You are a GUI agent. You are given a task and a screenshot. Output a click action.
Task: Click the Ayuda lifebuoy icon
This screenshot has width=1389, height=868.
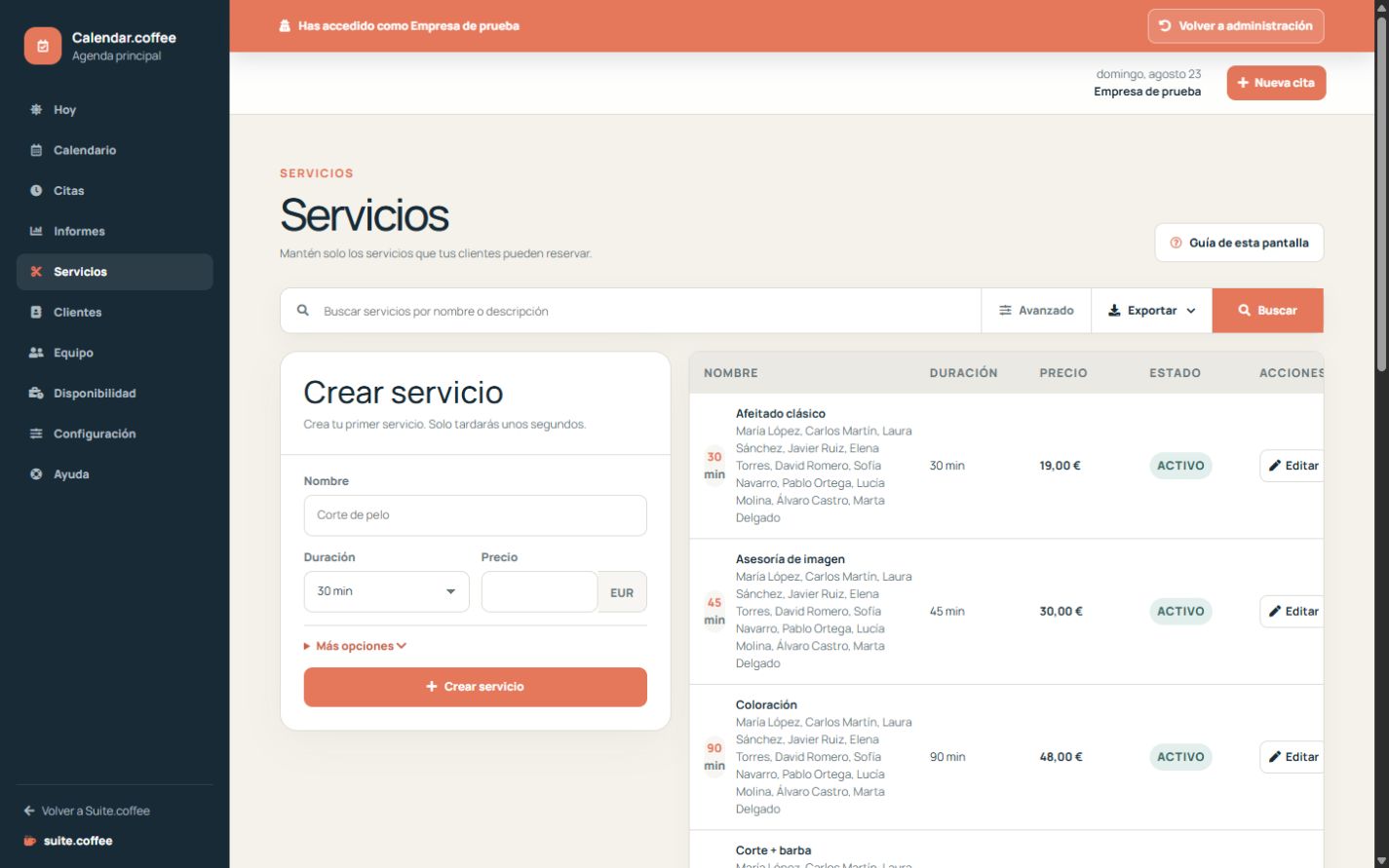coord(36,474)
